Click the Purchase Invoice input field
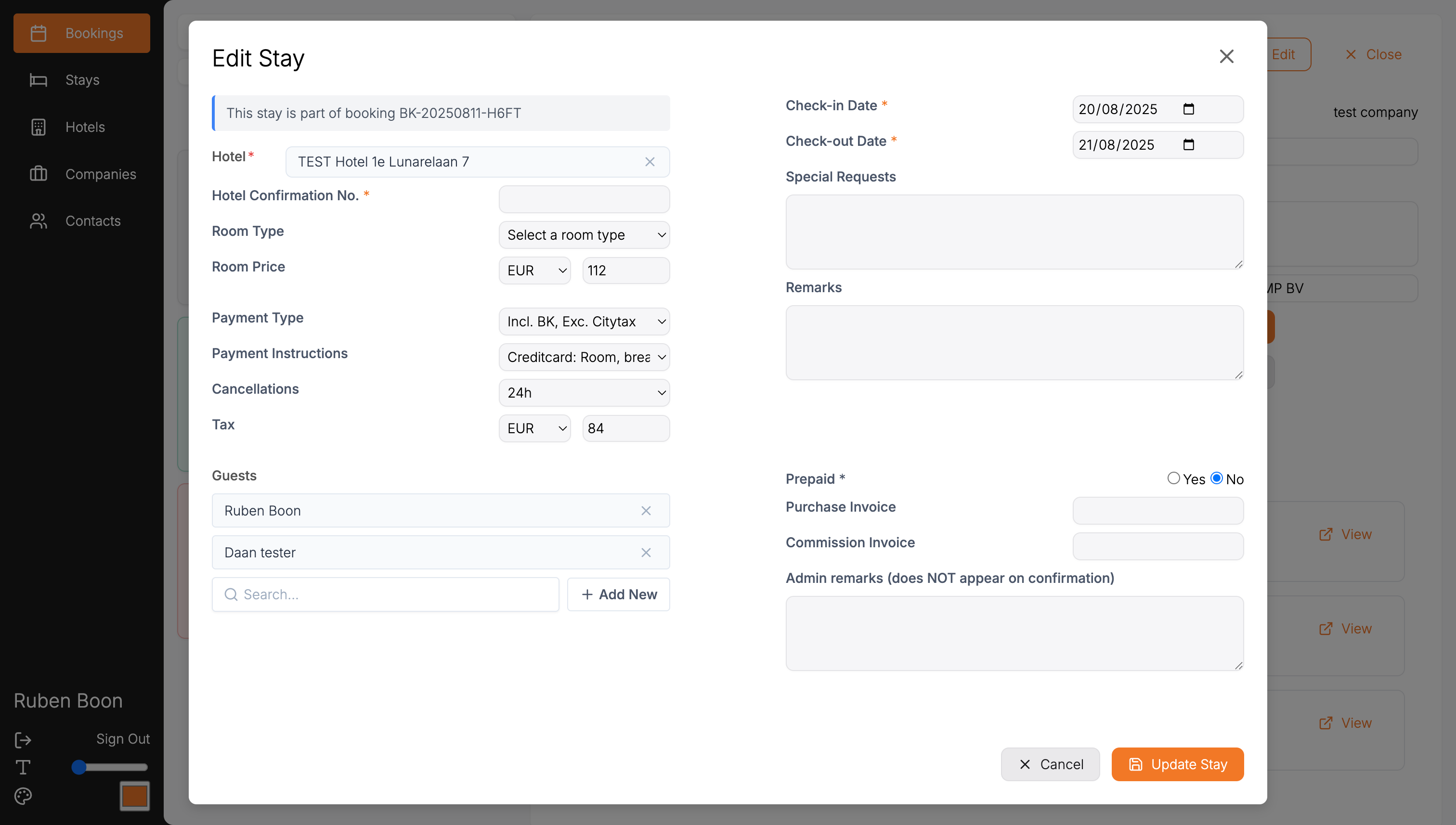The width and height of the screenshot is (1456, 825). 1158,511
